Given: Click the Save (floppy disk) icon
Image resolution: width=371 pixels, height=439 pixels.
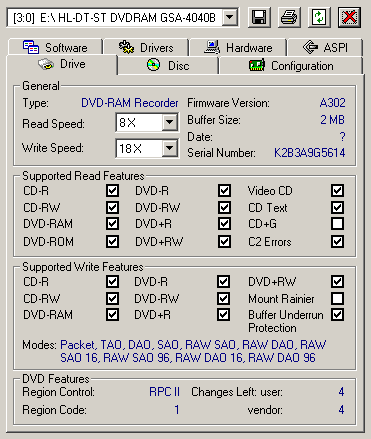Looking at the screenshot, I should [x=259, y=17].
